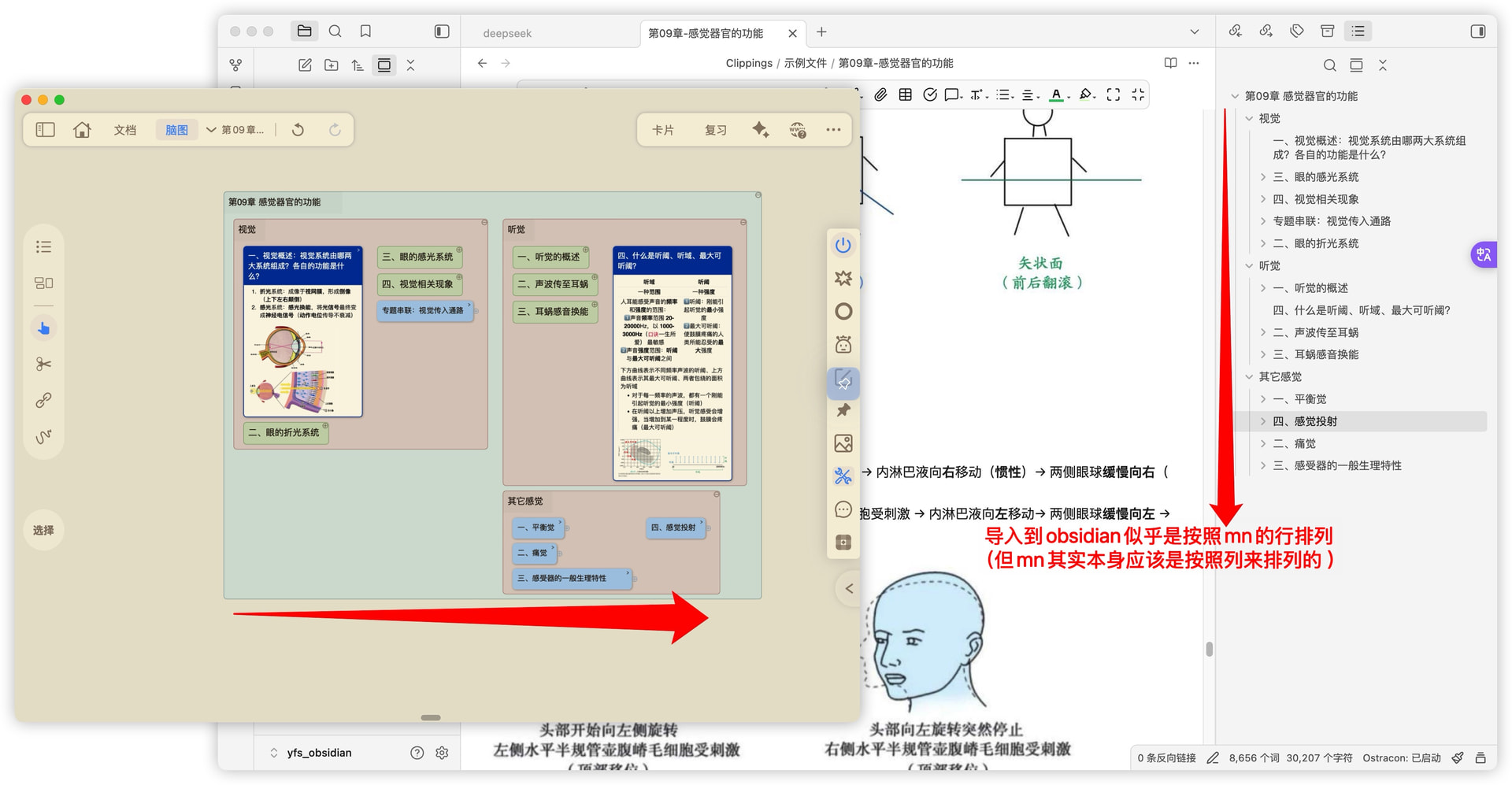Screen dimensions: 1512x785
Task: Navigate back in Obsidian note history
Action: click(x=482, y=63)
